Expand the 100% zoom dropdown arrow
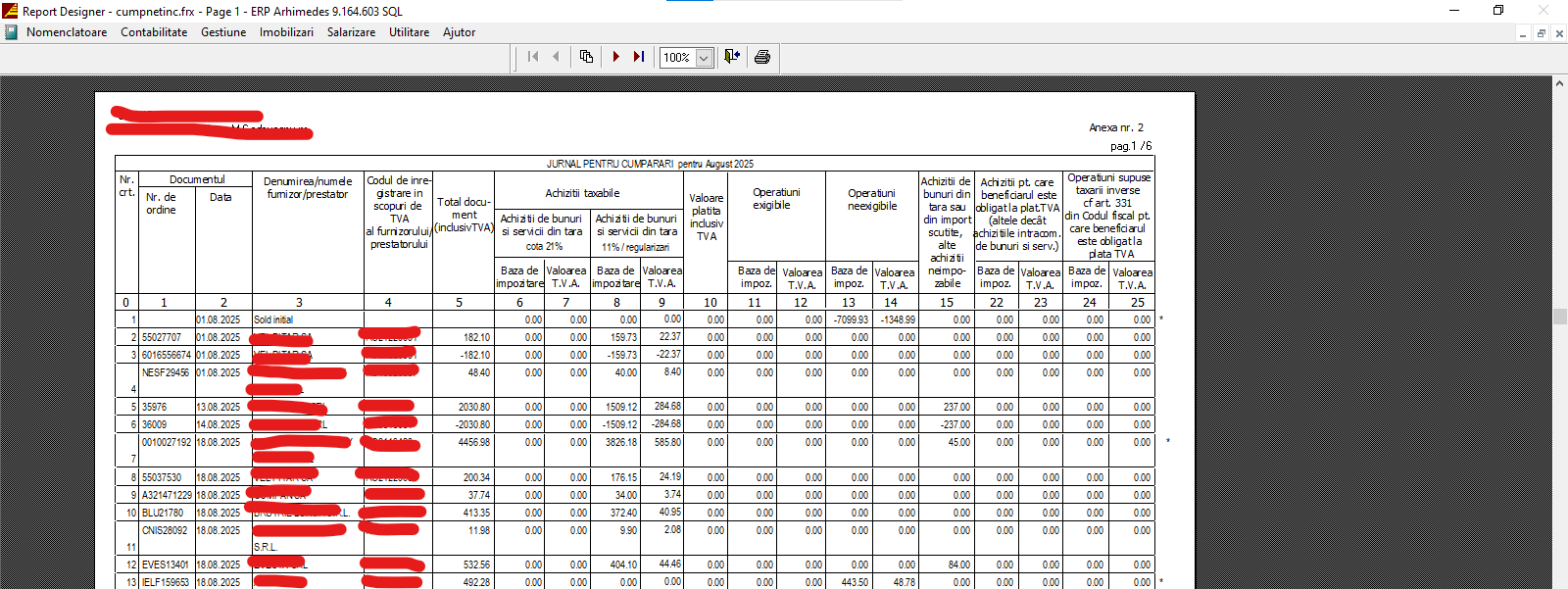 (704, 58)
